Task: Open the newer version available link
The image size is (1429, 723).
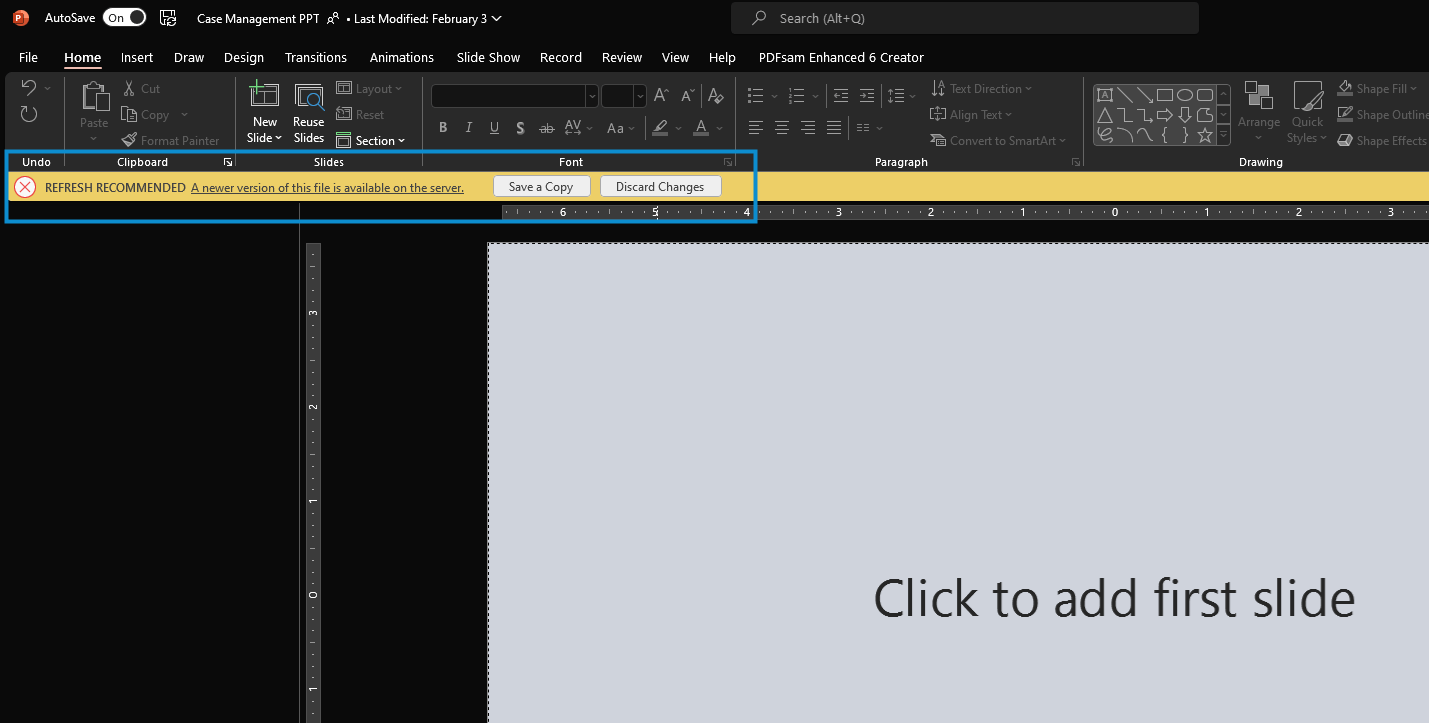Action: click(327, 187)
